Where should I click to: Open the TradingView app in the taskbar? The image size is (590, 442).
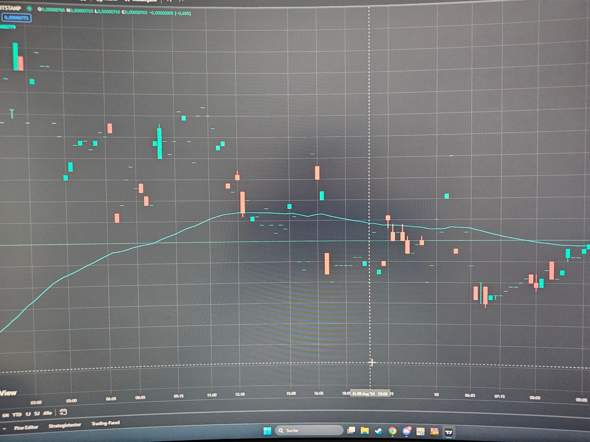pyautogui.click(x=449, y=432)
